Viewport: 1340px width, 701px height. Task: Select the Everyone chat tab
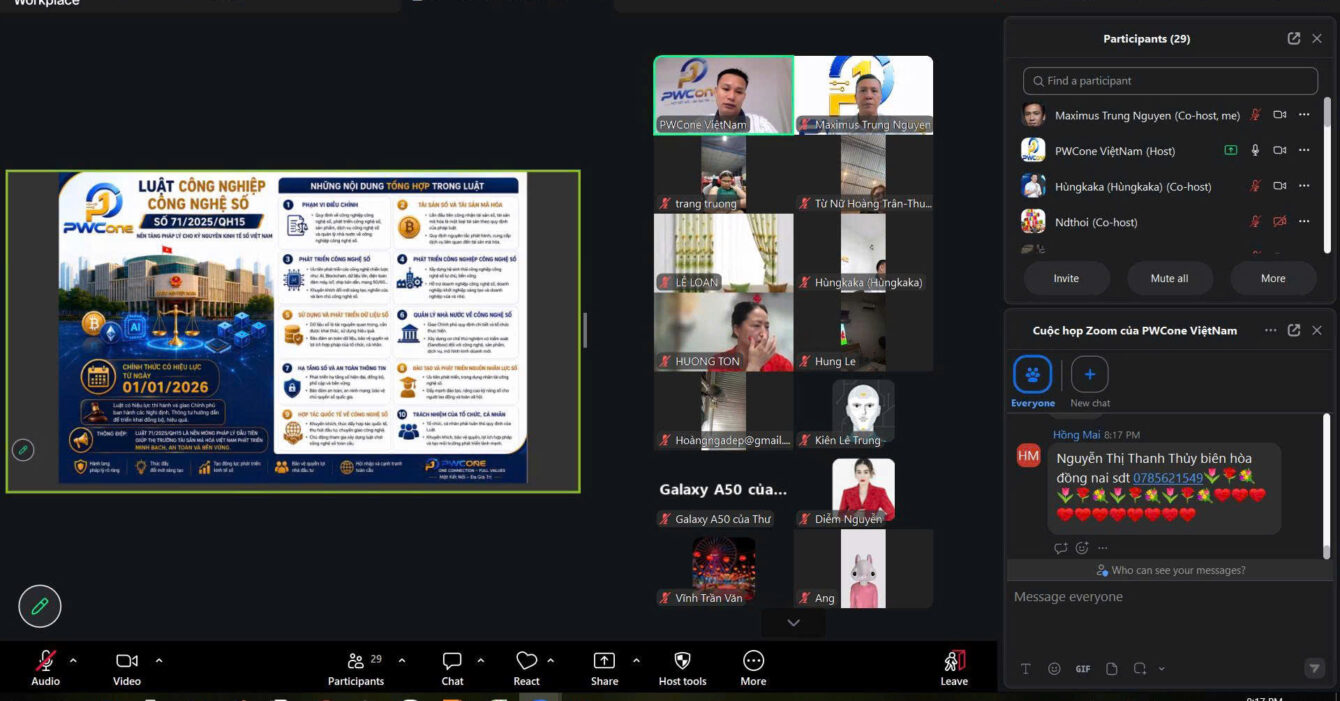[x=1032, y=382]
